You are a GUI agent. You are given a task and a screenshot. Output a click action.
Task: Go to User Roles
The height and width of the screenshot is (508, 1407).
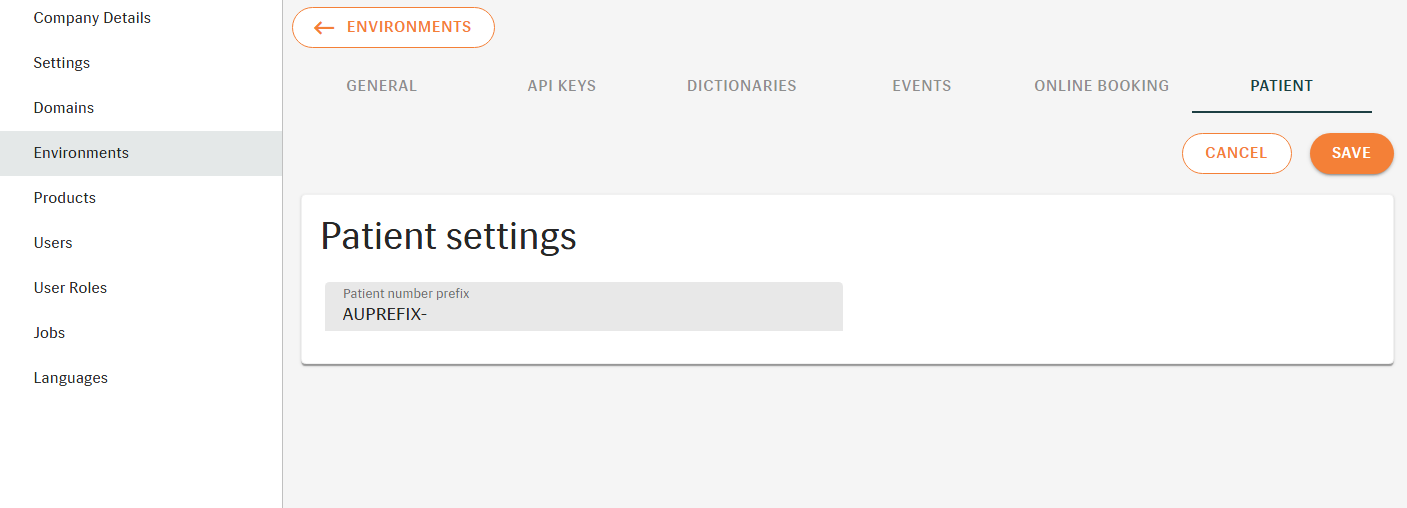(70, 288)
